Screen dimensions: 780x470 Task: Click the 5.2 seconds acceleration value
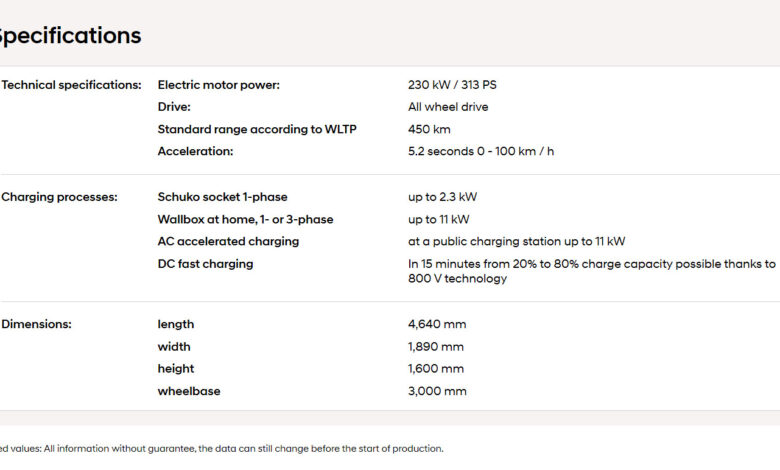click(x=481, y=151)
